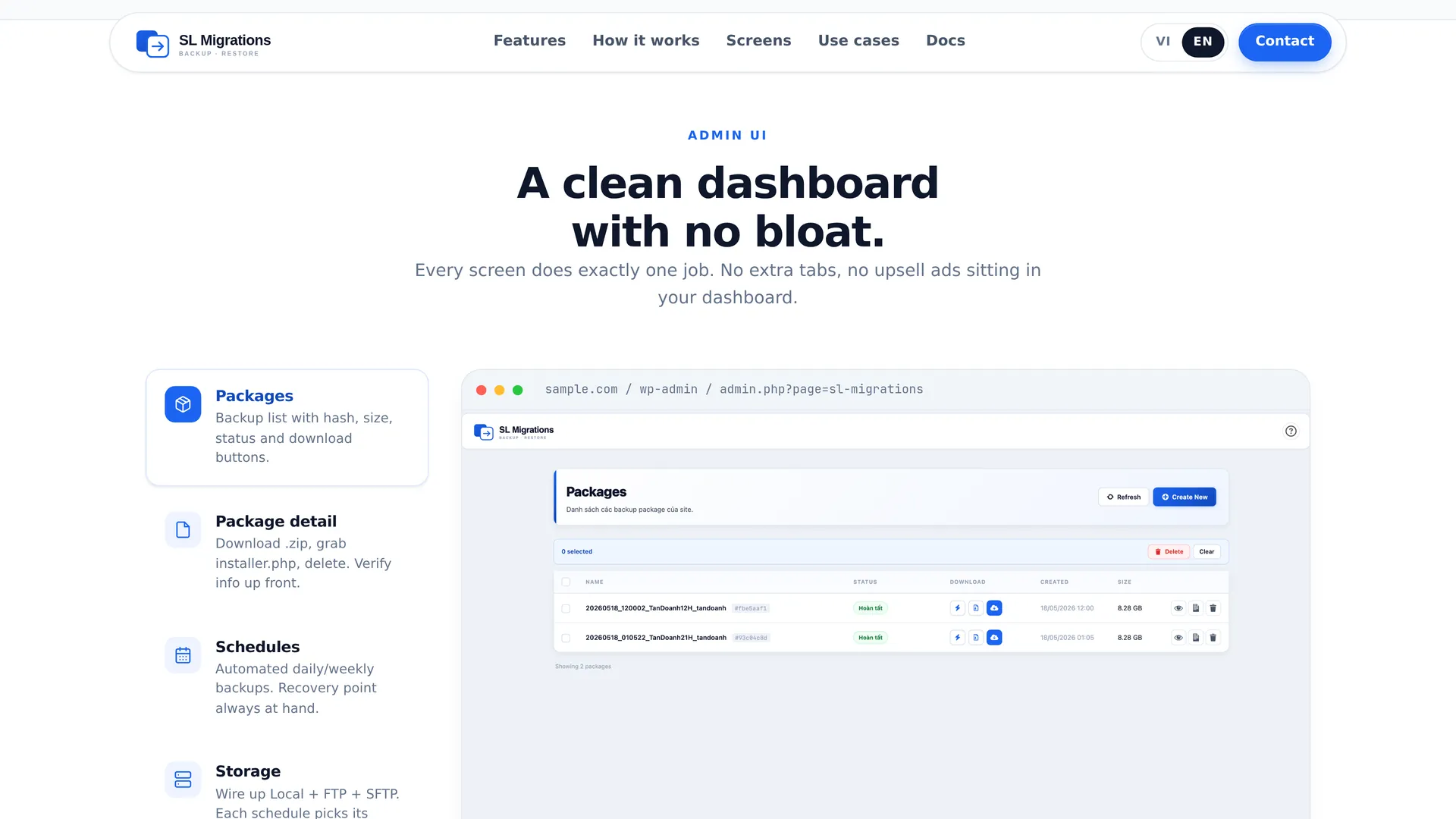Click package name 20260518_010522_TanDoanh21H_tandoanh
1456x819 pixels.
(x=655, y=638)
